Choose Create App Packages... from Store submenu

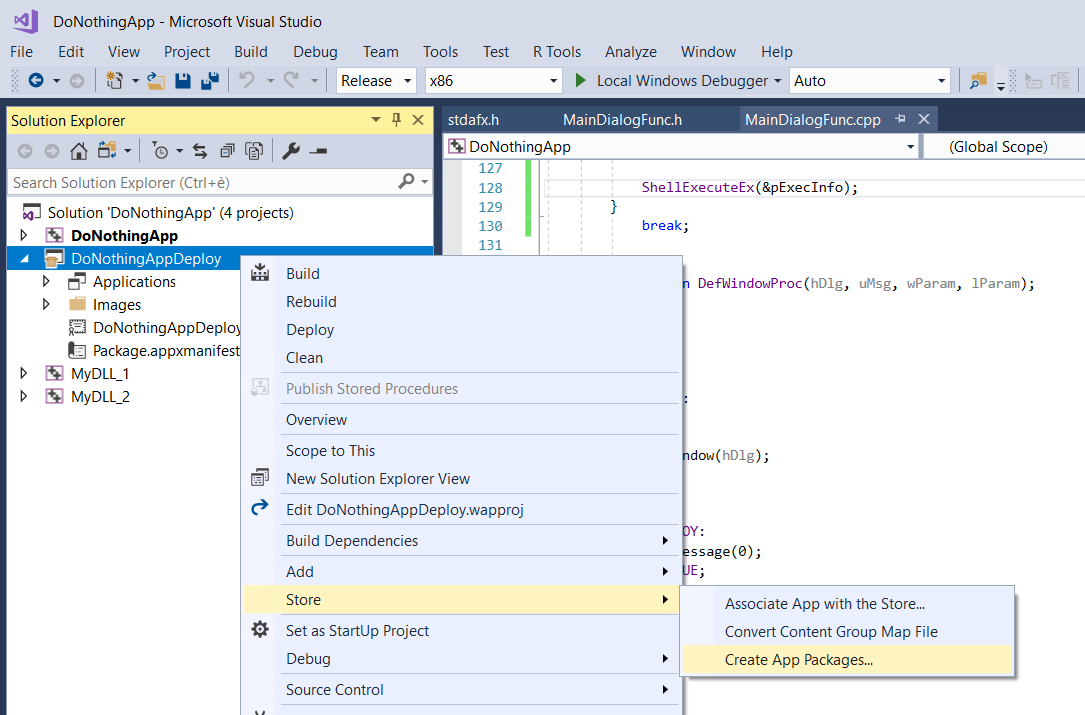(x=847, y=660)
